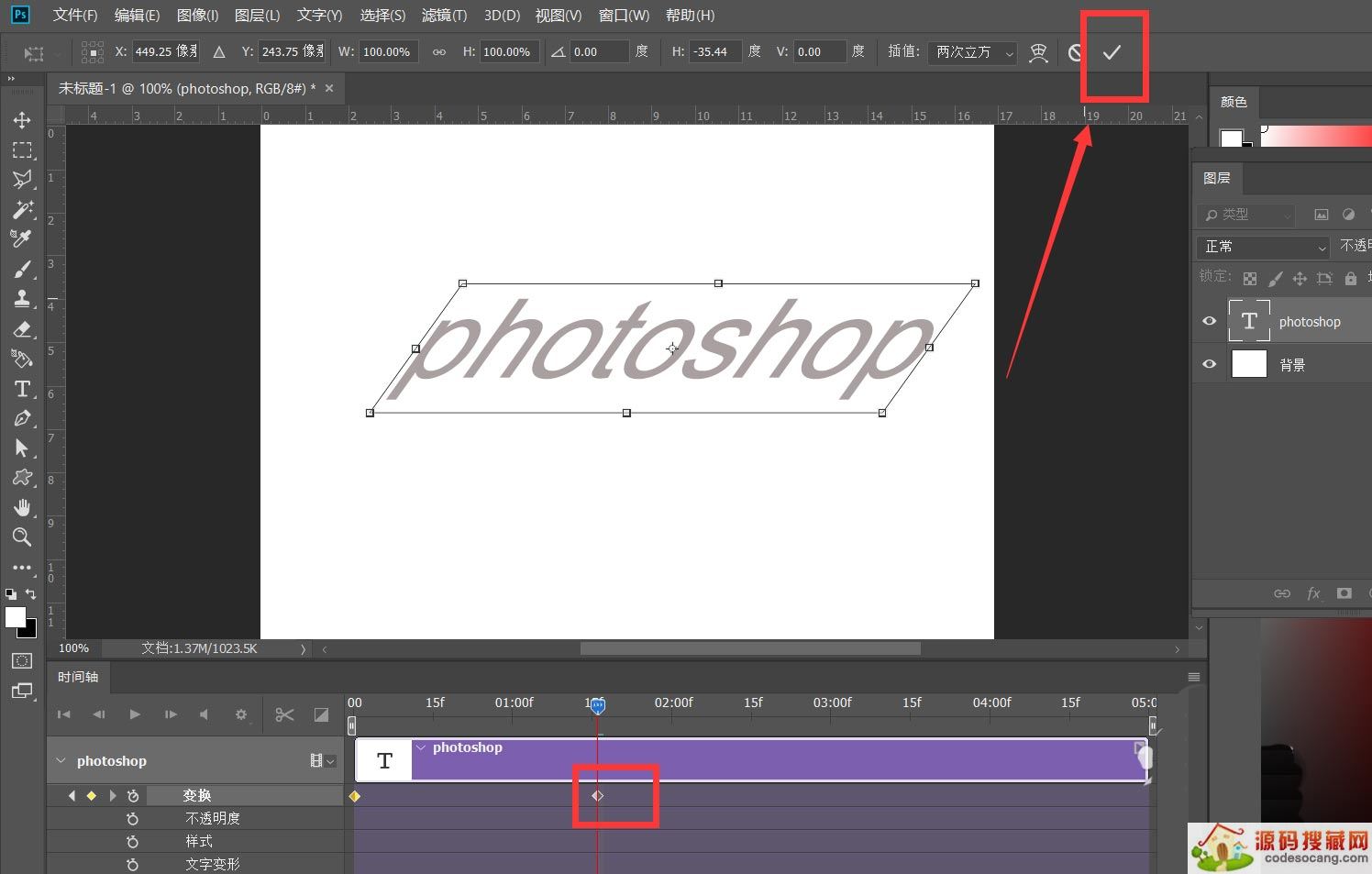Select the 图层 panel tab
The height and width of the screenshot is (874, 1372).
point(1217,178)
